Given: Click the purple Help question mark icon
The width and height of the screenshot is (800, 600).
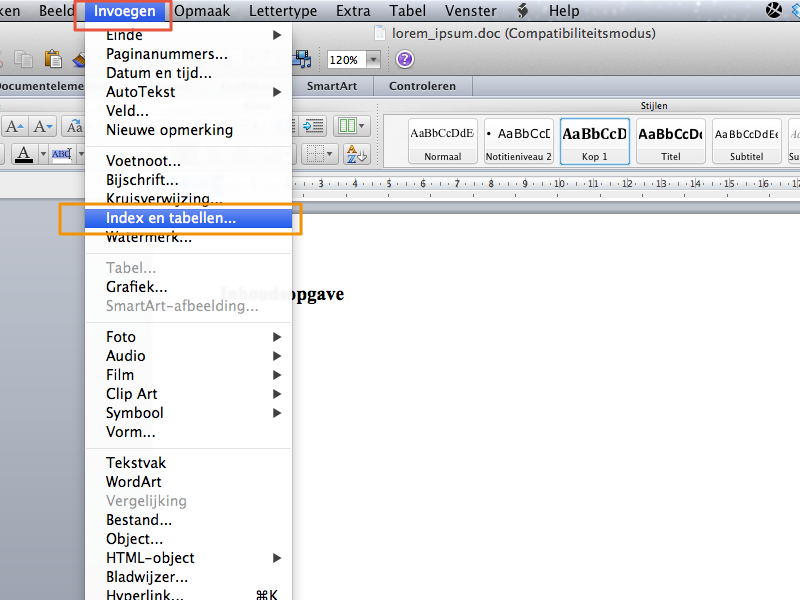Looking at the screenshot, I should tap(405, 59).
